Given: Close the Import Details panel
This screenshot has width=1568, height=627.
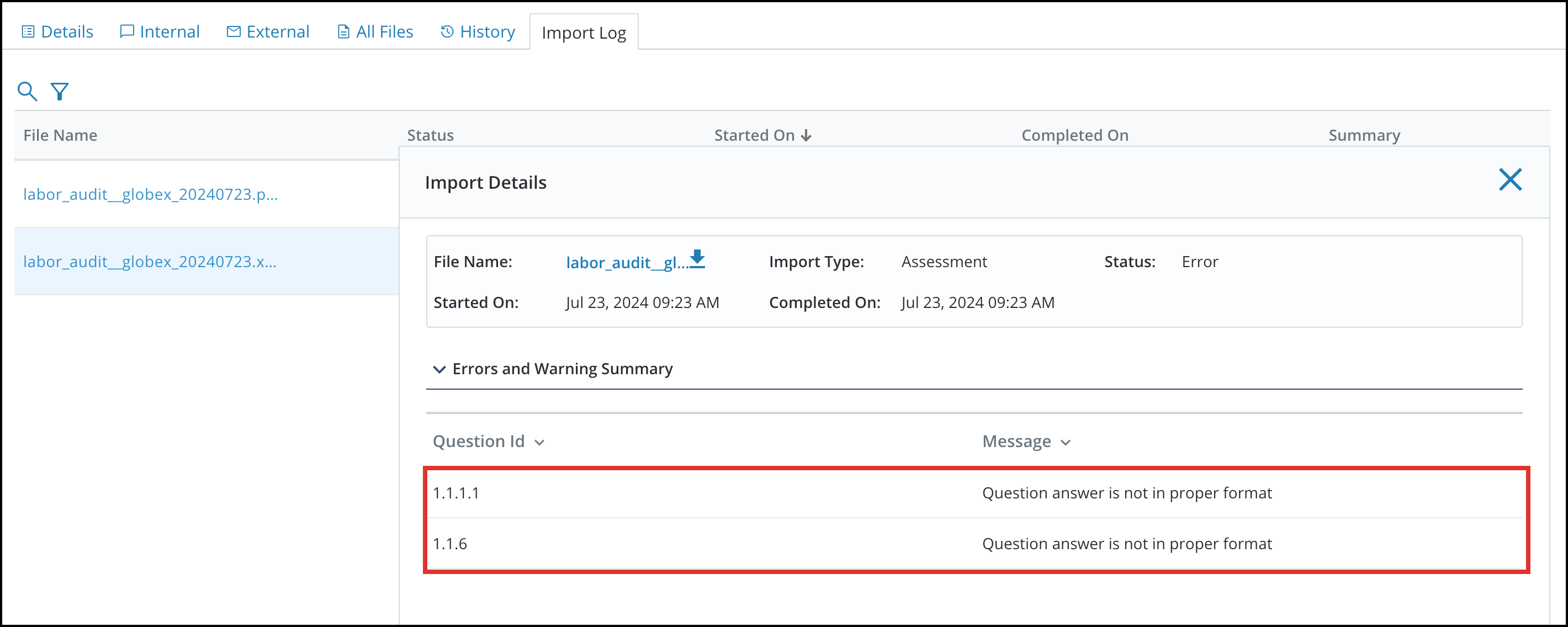Looking at the screenshot, I should tap(1511, 179).
